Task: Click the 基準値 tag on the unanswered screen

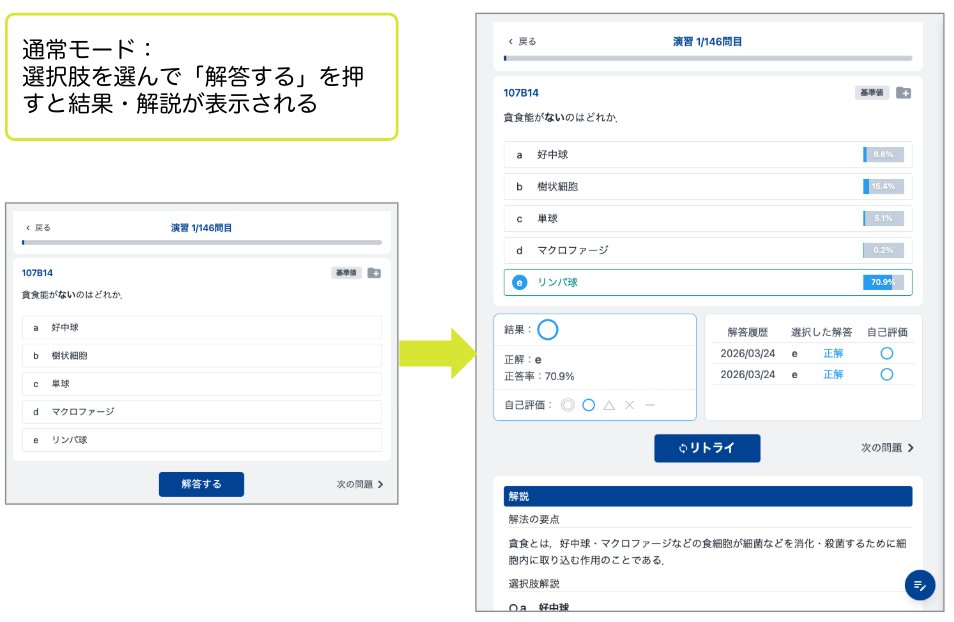Action: (346, 273)
